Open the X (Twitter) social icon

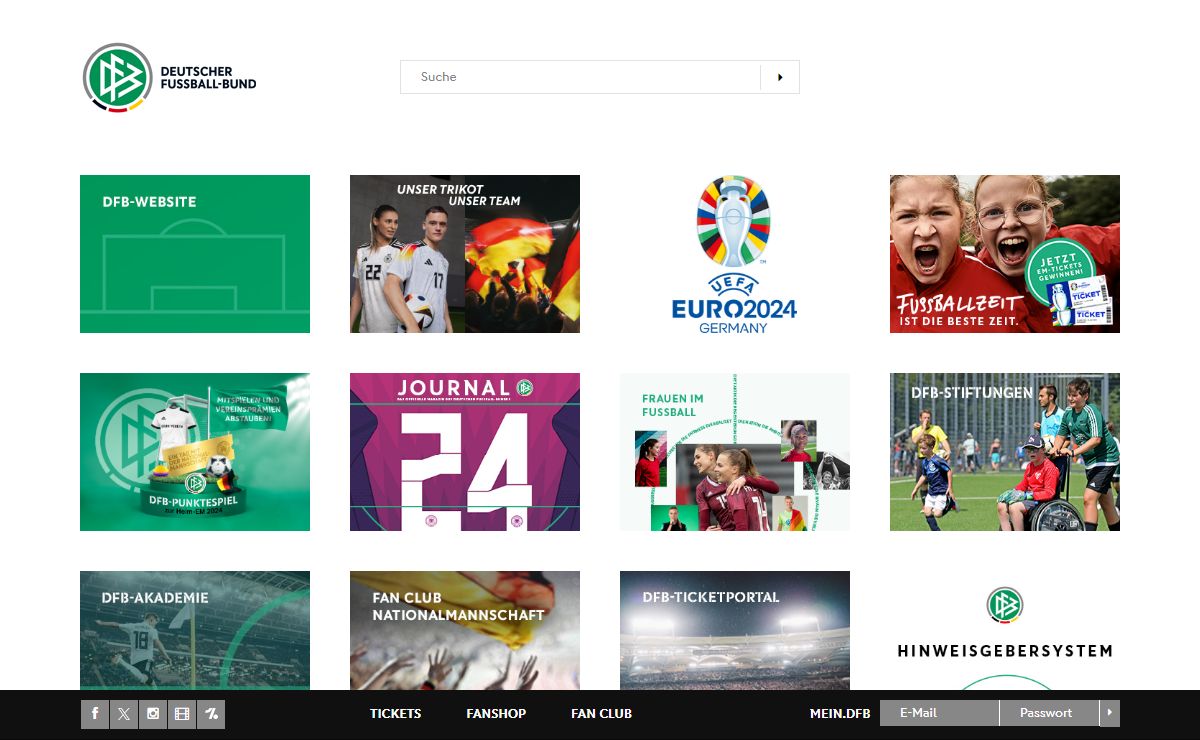coord(124,714)
